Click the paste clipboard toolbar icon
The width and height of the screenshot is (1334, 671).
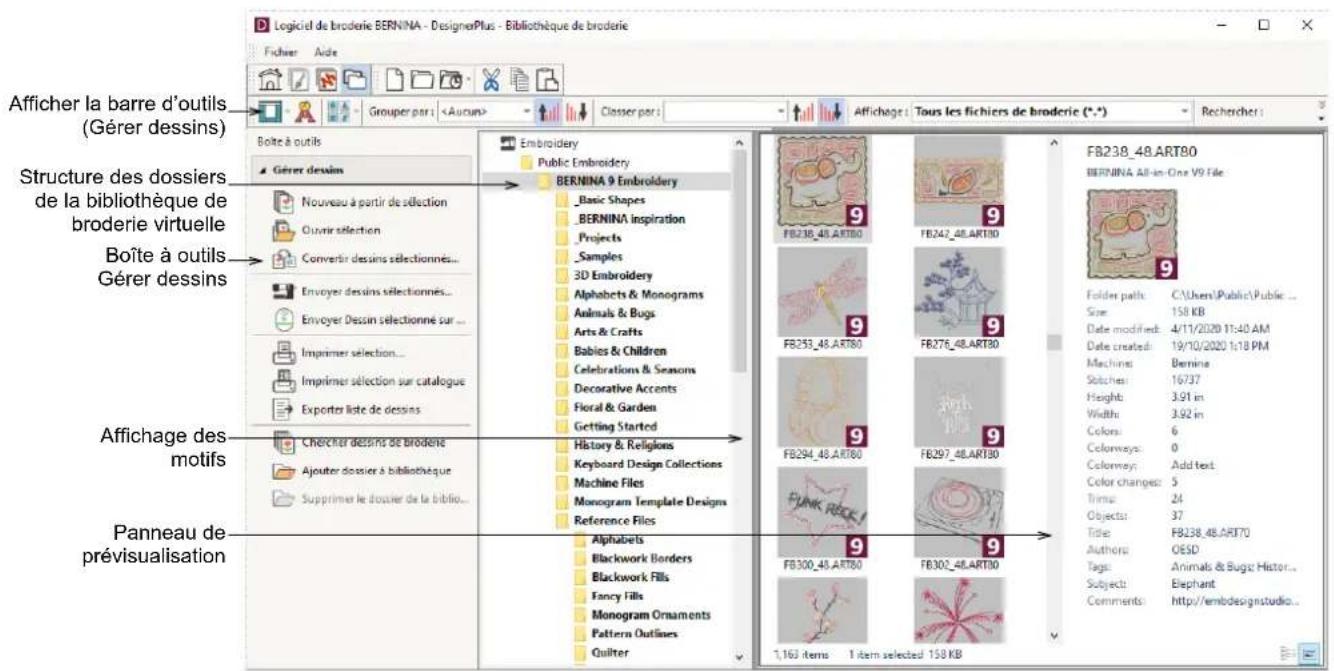(x=547, y=80)
